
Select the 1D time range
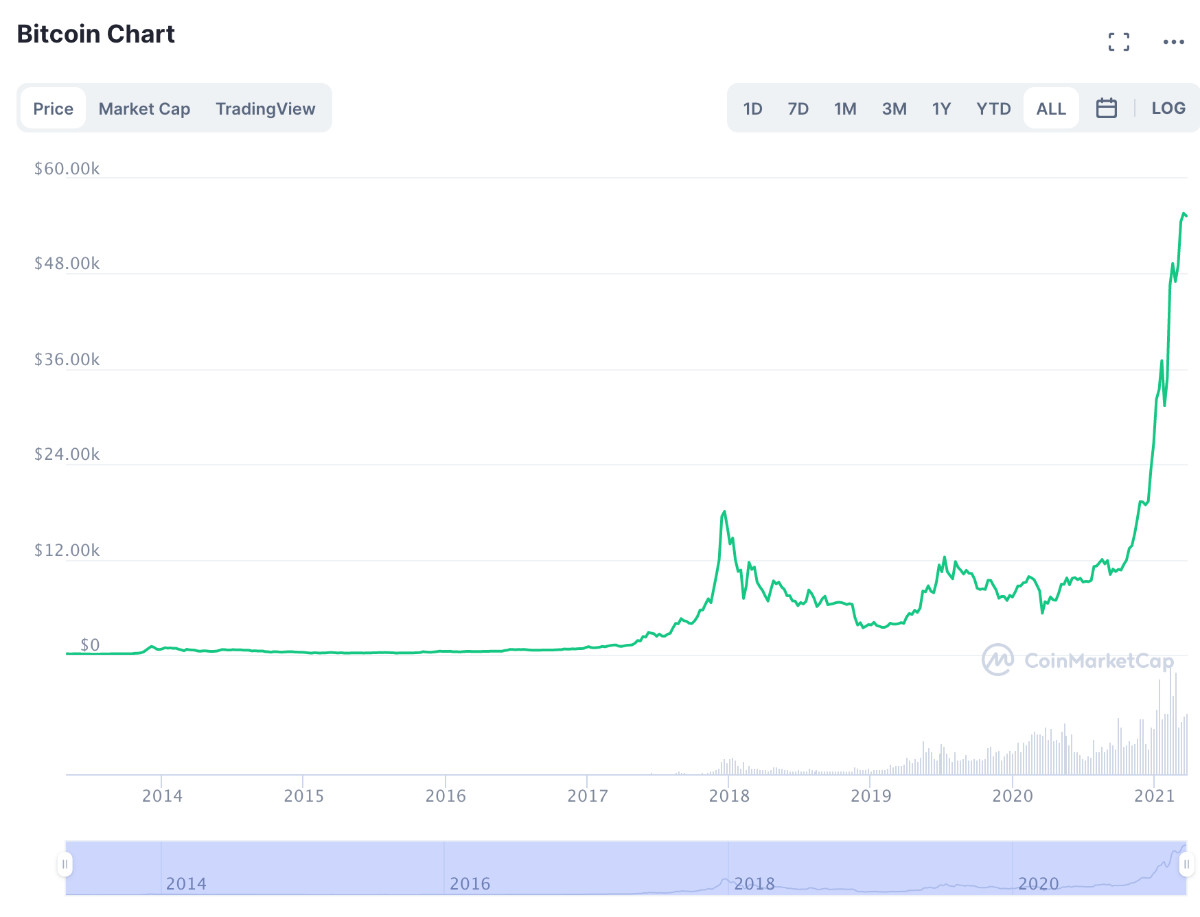pyautogui.click(x=753, y=108)
